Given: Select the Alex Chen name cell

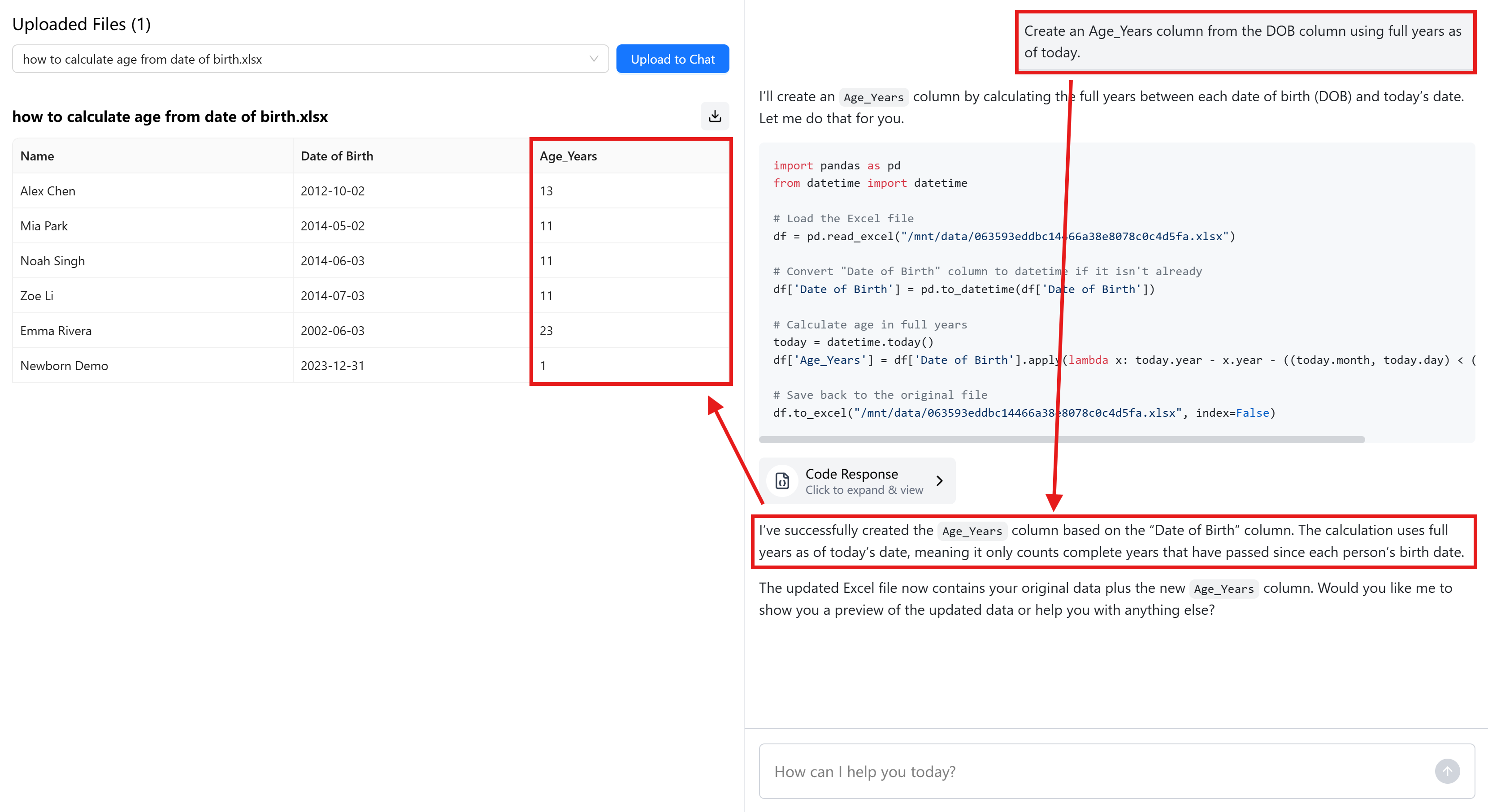Looking at the screenshot, I should pos(48,191).
